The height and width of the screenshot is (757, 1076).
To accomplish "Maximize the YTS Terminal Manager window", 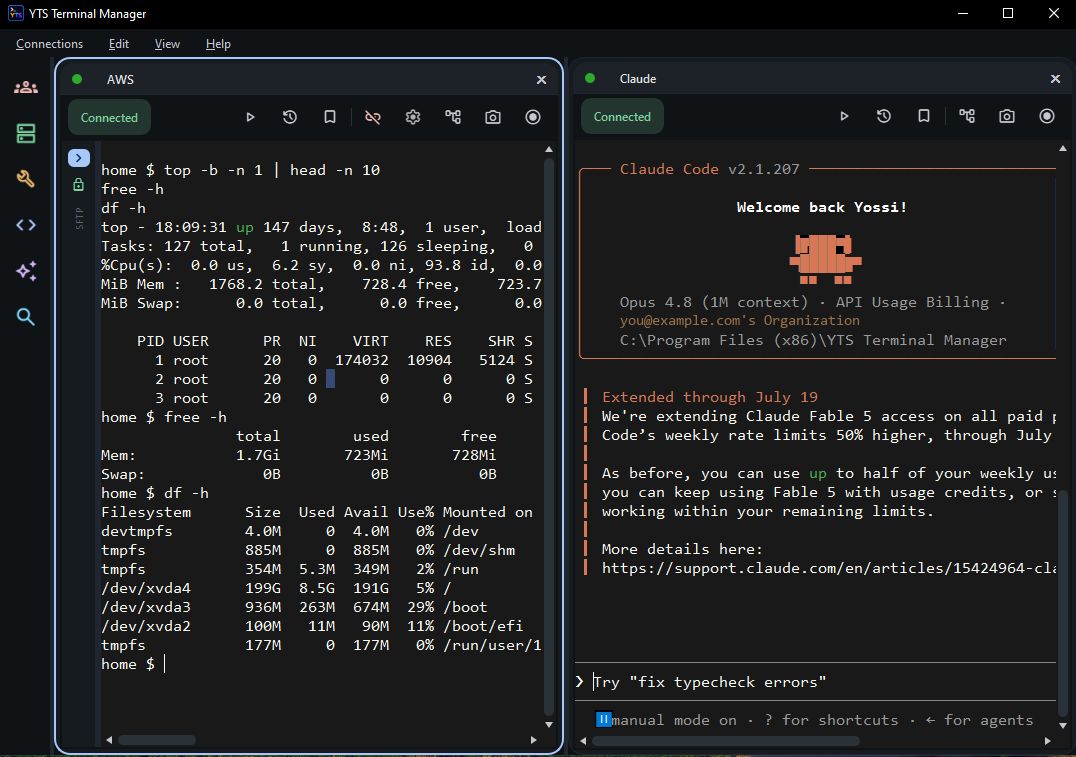I will click(x=1008, y=14).
